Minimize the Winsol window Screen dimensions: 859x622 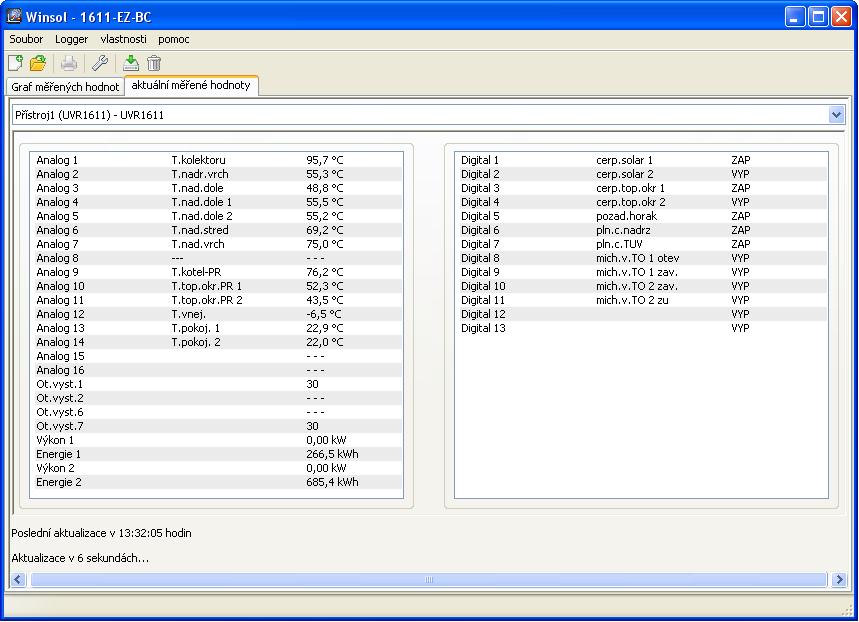tap(794, 16)
